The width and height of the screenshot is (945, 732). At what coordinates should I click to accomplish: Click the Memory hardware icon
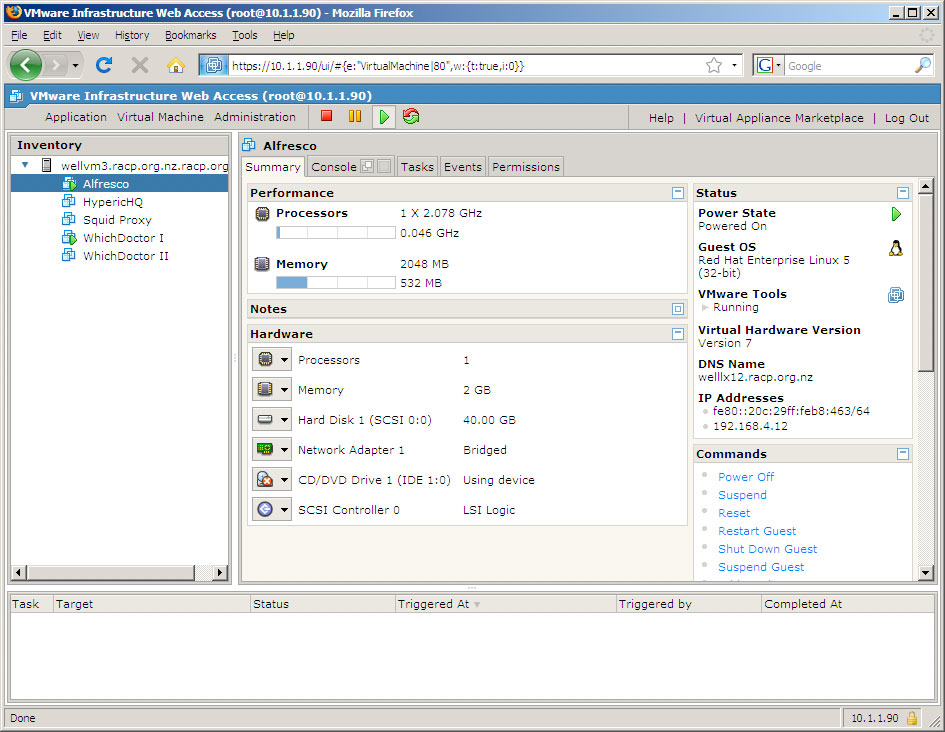click(x=265, y=389)
